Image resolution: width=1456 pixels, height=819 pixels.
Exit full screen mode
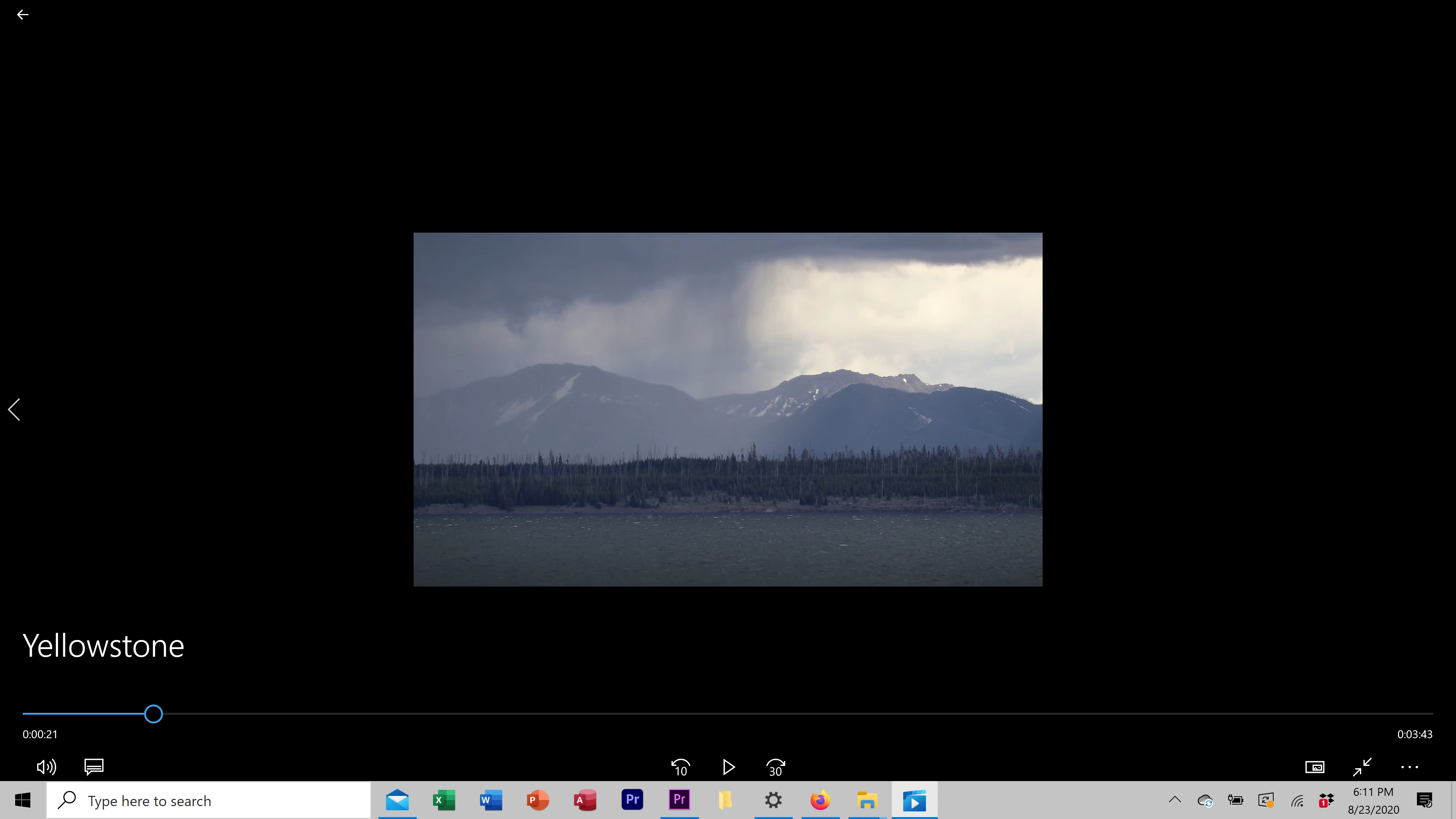pyautogui.click(x=1362, y=767)
